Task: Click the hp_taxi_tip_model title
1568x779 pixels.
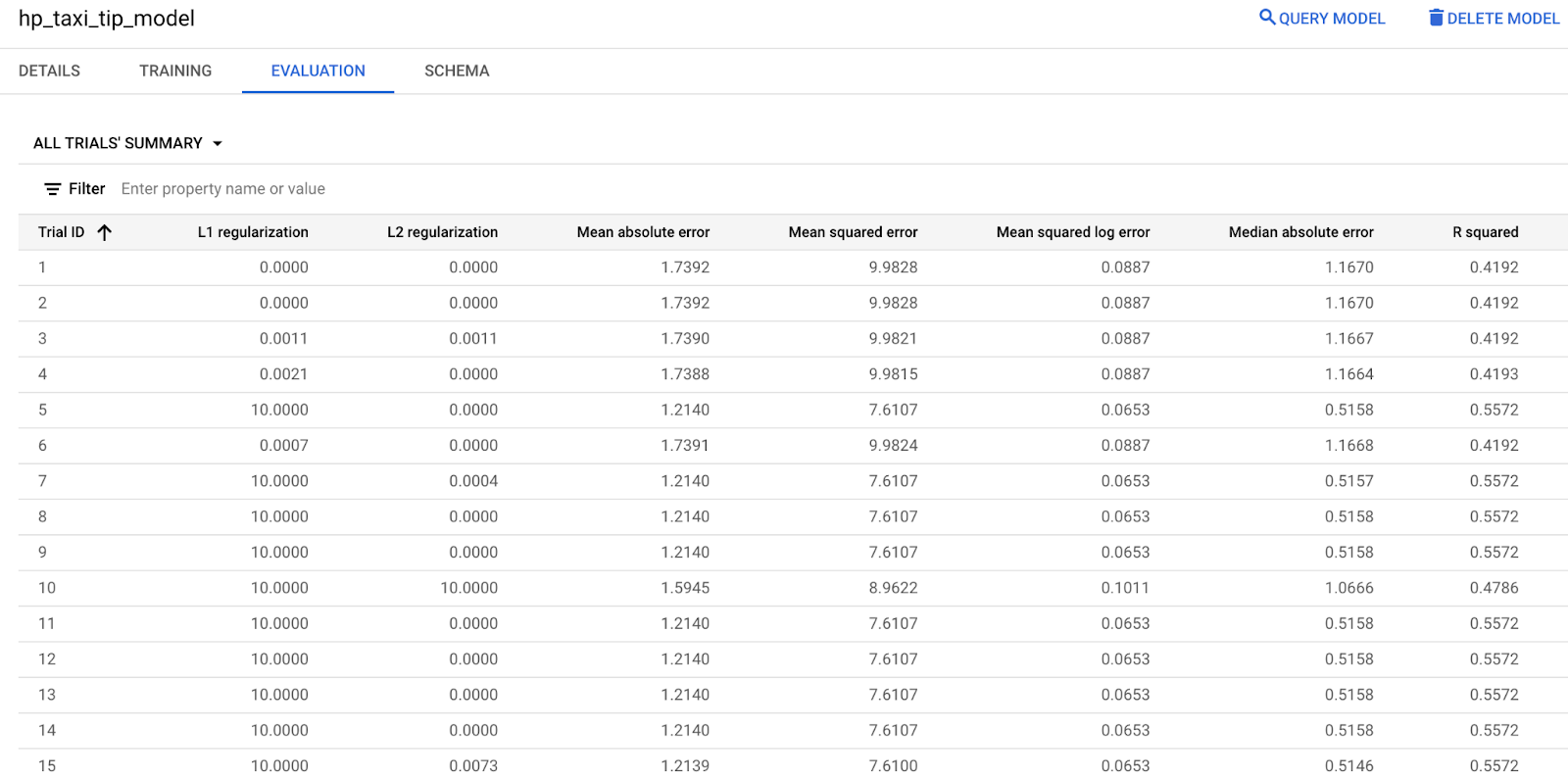Action: tap(107, 19)
